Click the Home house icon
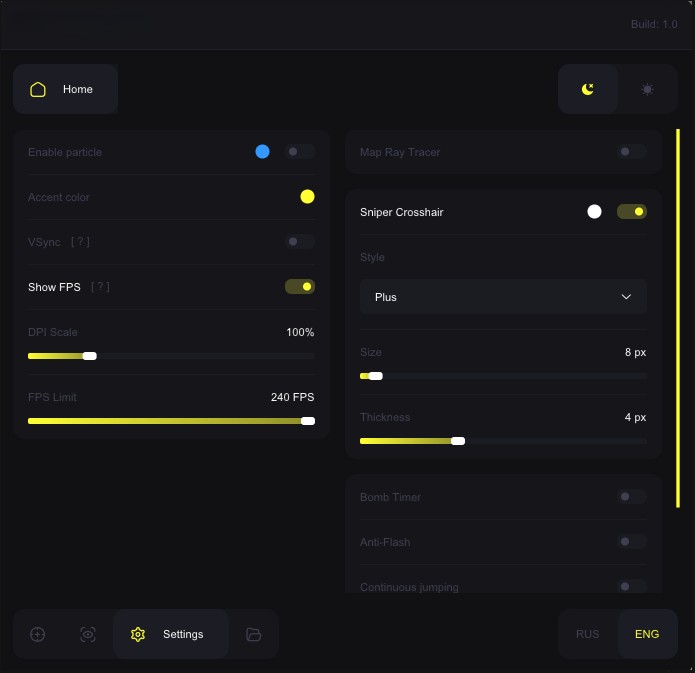The height and width of the screenshot is (673, 695). 38,89
